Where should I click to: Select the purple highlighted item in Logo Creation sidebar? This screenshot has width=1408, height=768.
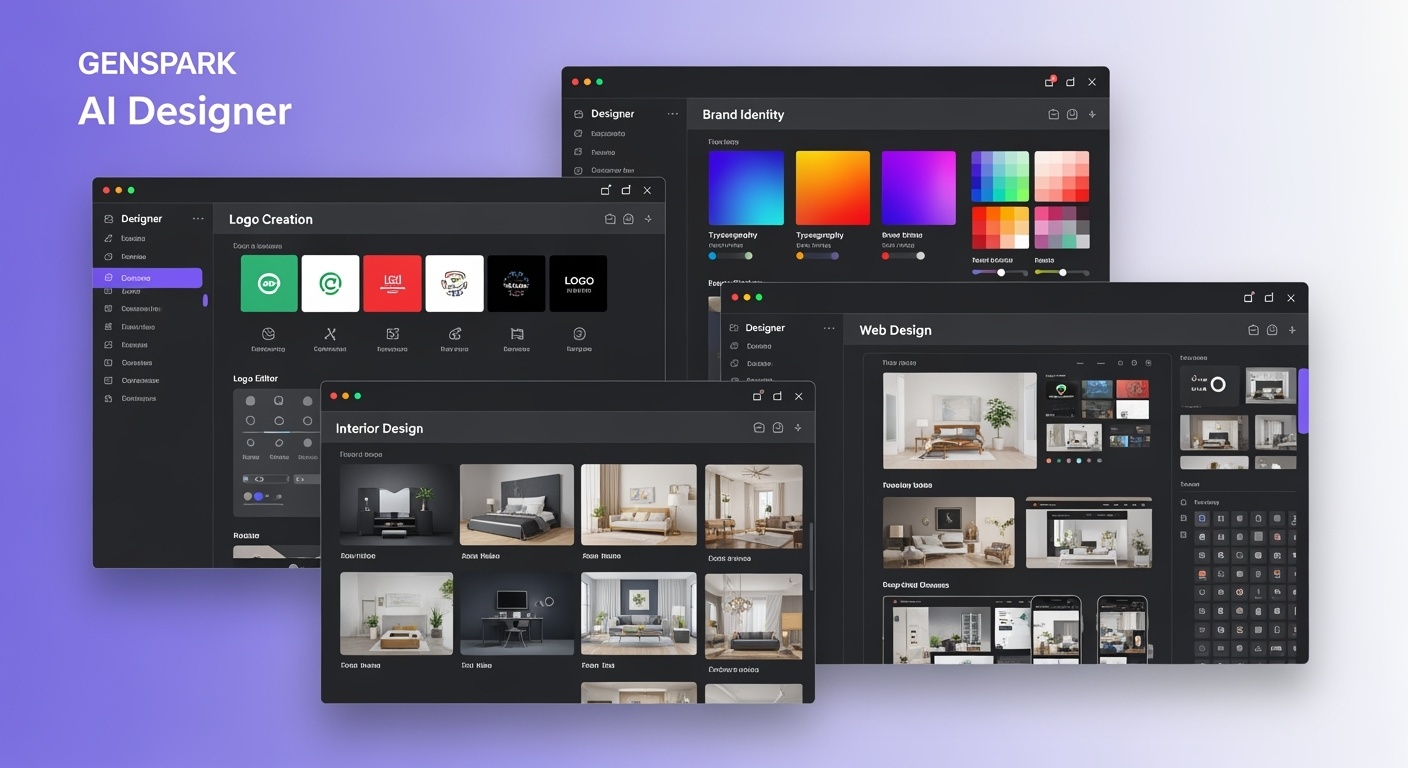[147, 278]
